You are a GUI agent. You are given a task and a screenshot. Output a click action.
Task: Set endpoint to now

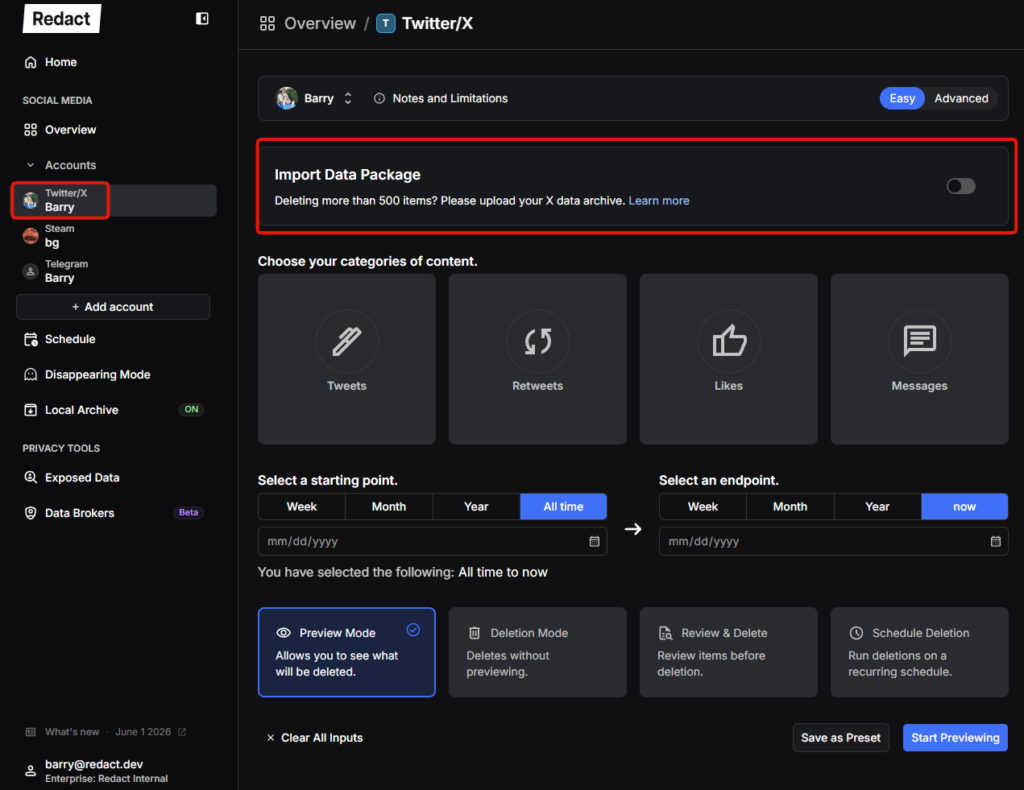[x=965, y=507]
